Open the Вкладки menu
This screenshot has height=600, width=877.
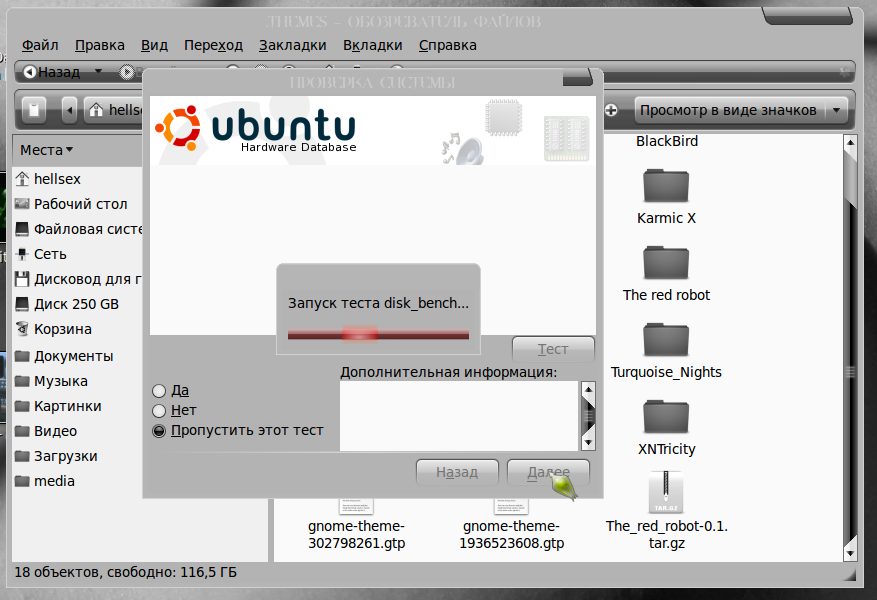coord(373,45)
